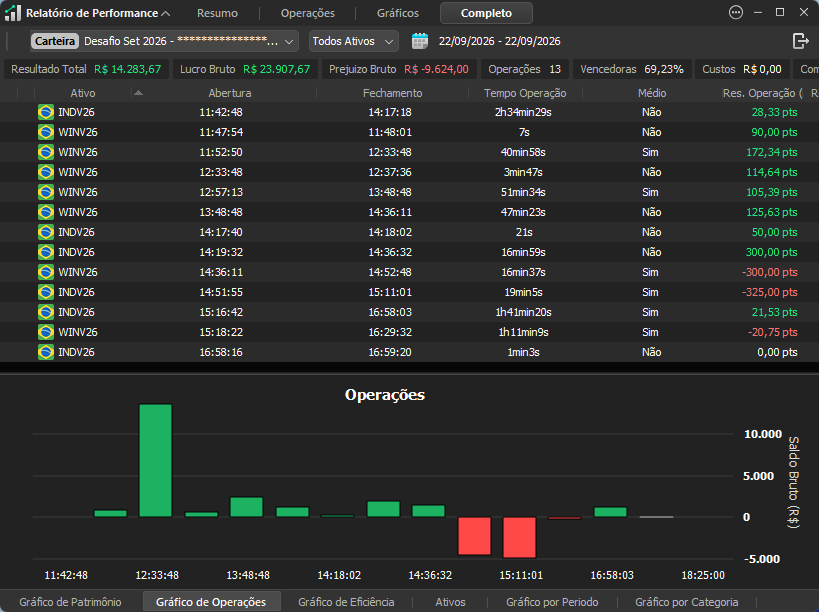The width and height of the screenshot is (819, 612).
Task: Click the Brazil flag on the 14:17:40 row
Action: [46, 232]
